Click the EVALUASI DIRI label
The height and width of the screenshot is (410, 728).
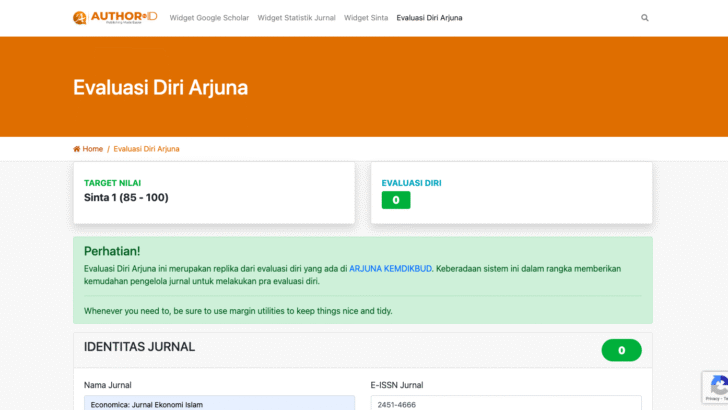click(x=411, y=183)
